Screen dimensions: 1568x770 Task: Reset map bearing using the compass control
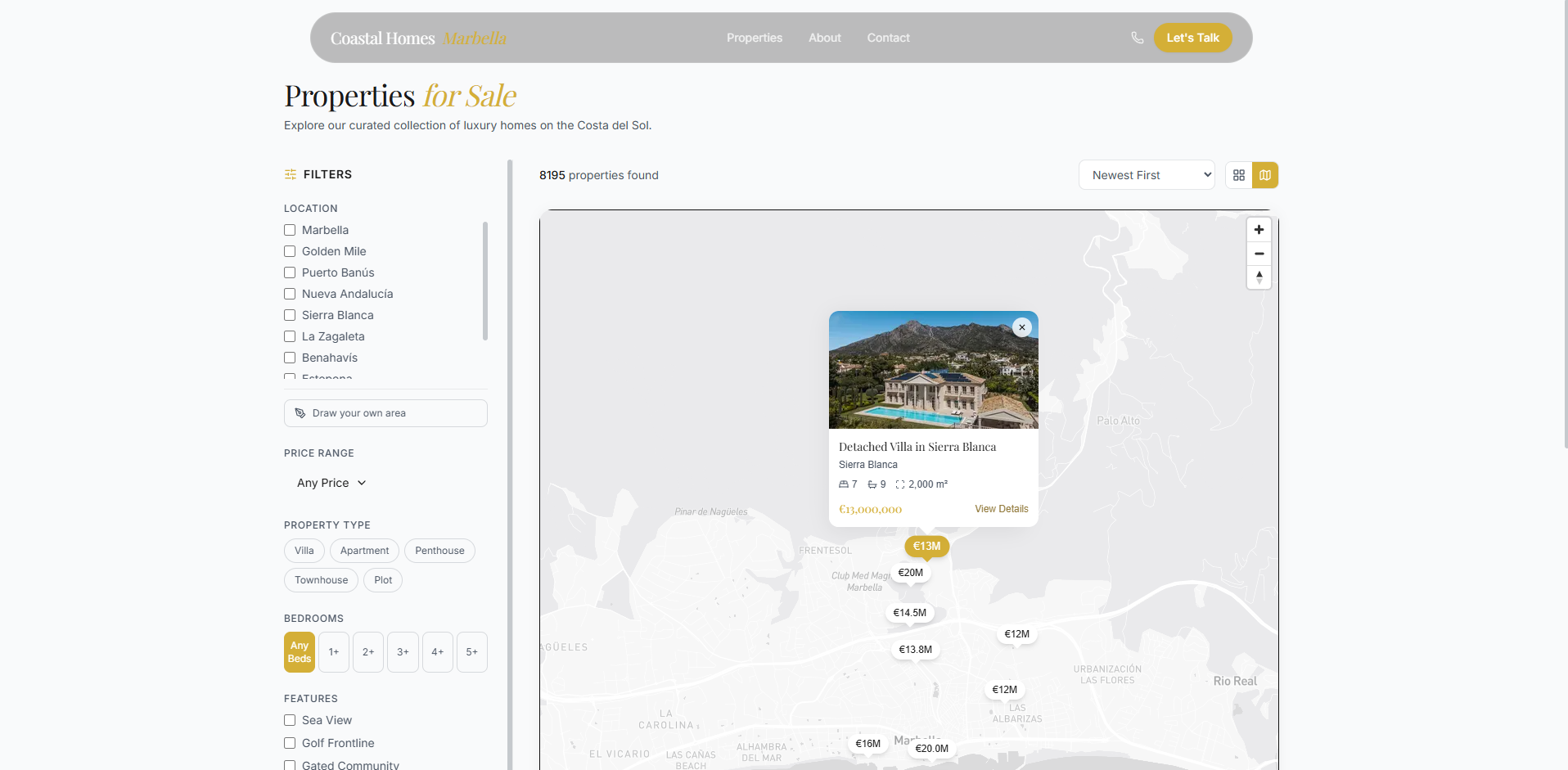coord(1259,277)
